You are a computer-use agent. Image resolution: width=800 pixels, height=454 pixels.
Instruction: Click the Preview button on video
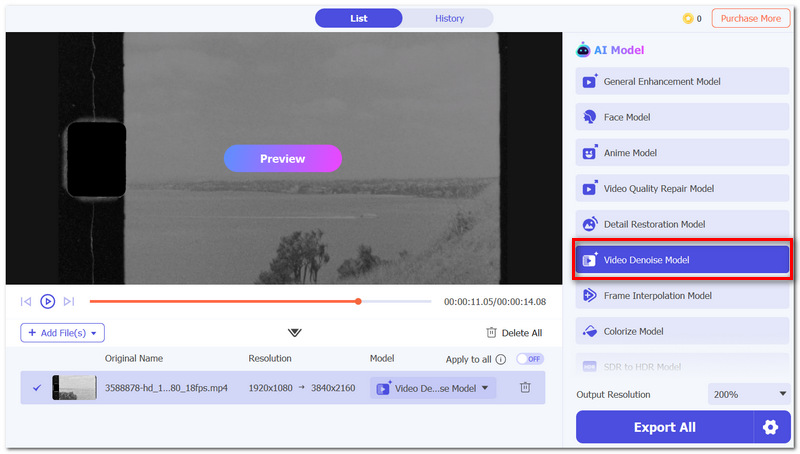(283, 159)
